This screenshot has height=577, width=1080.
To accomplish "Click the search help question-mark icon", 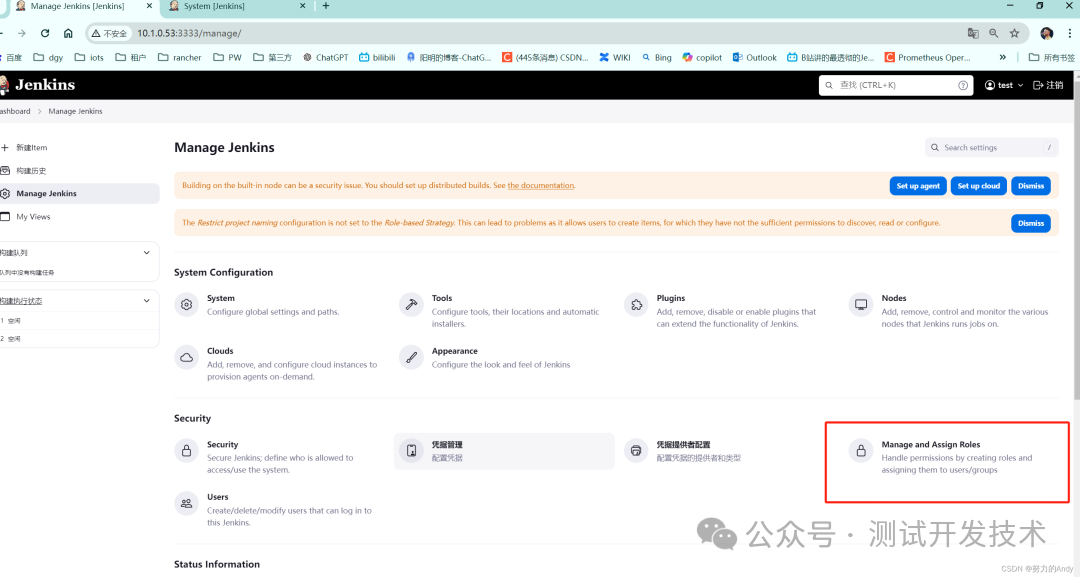I will pyautogui.click(x=963, y=85).
